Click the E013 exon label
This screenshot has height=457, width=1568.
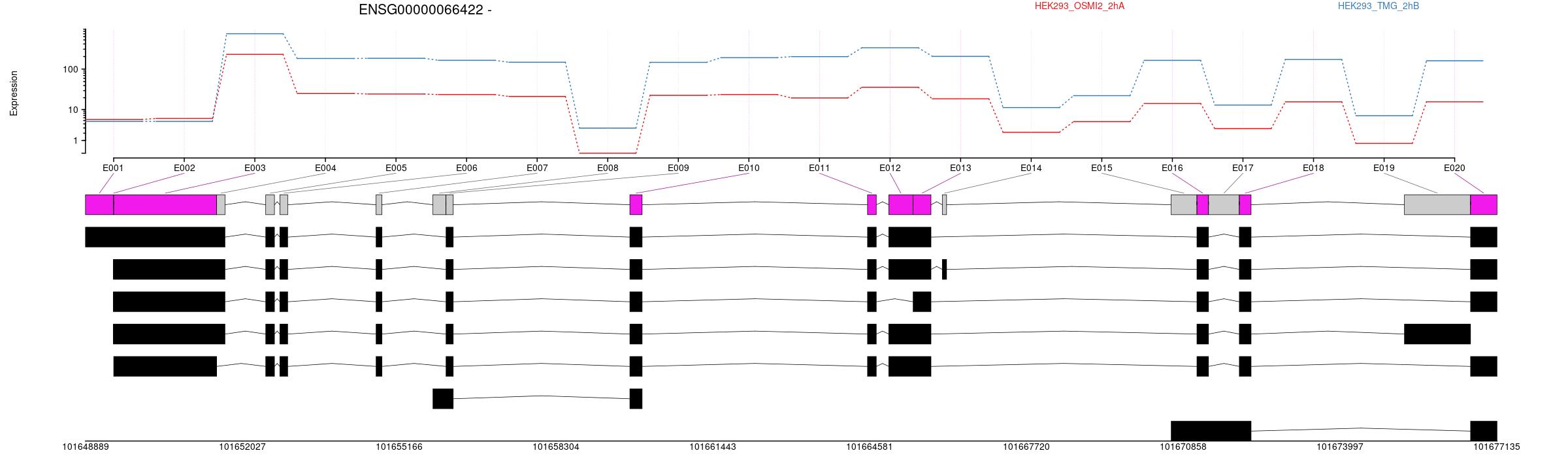pos(960,168)
